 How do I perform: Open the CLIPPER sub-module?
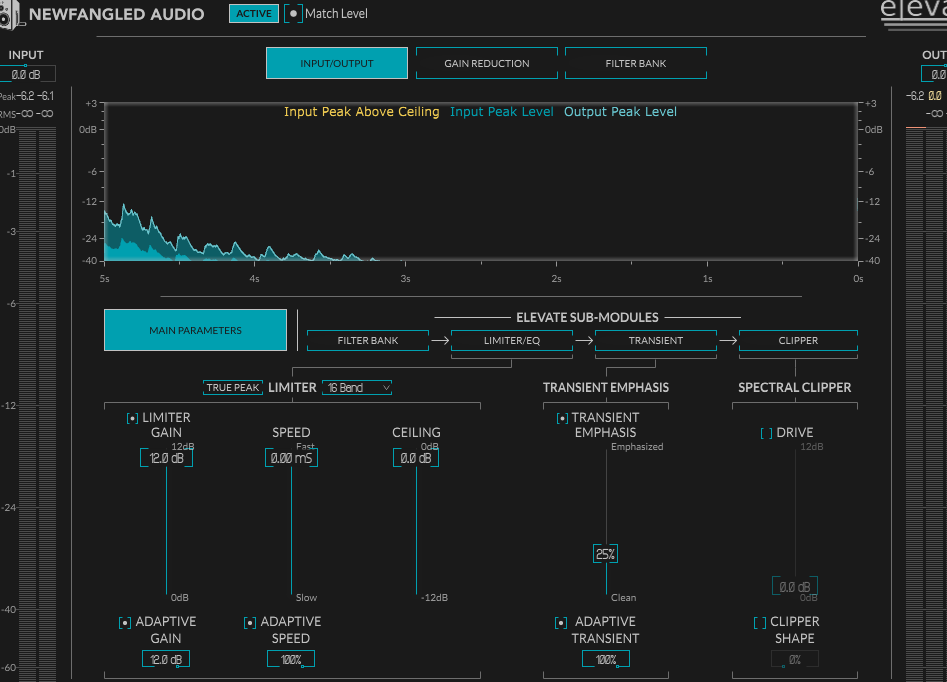798,340
